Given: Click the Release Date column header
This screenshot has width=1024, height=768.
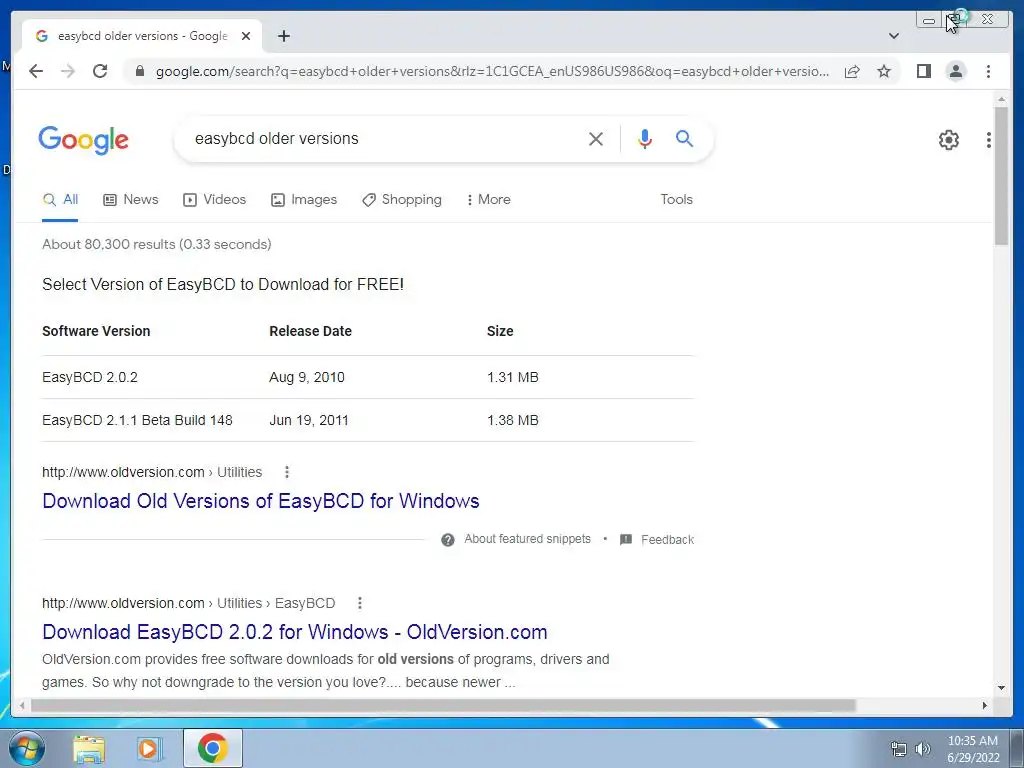Looking at the screenshot, I should 310,331.
